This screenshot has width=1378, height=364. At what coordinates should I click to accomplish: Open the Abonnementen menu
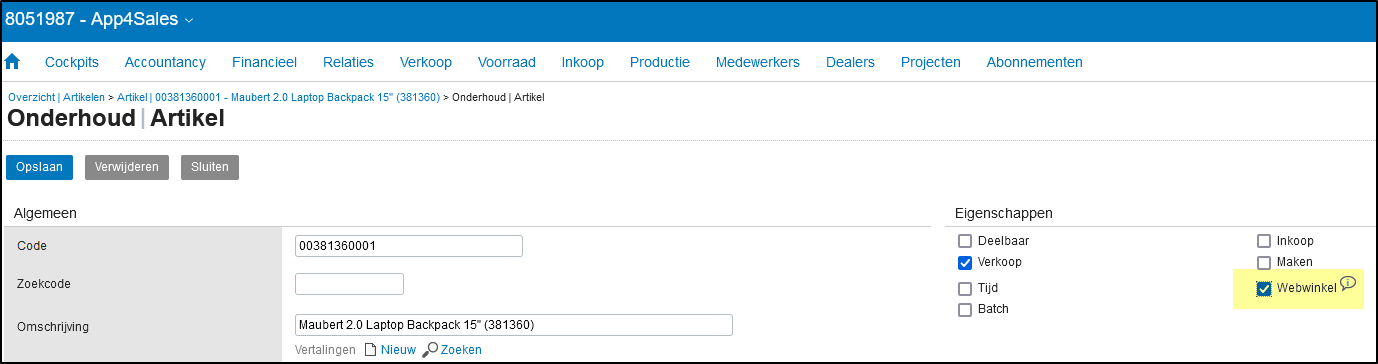[1034, 62]
